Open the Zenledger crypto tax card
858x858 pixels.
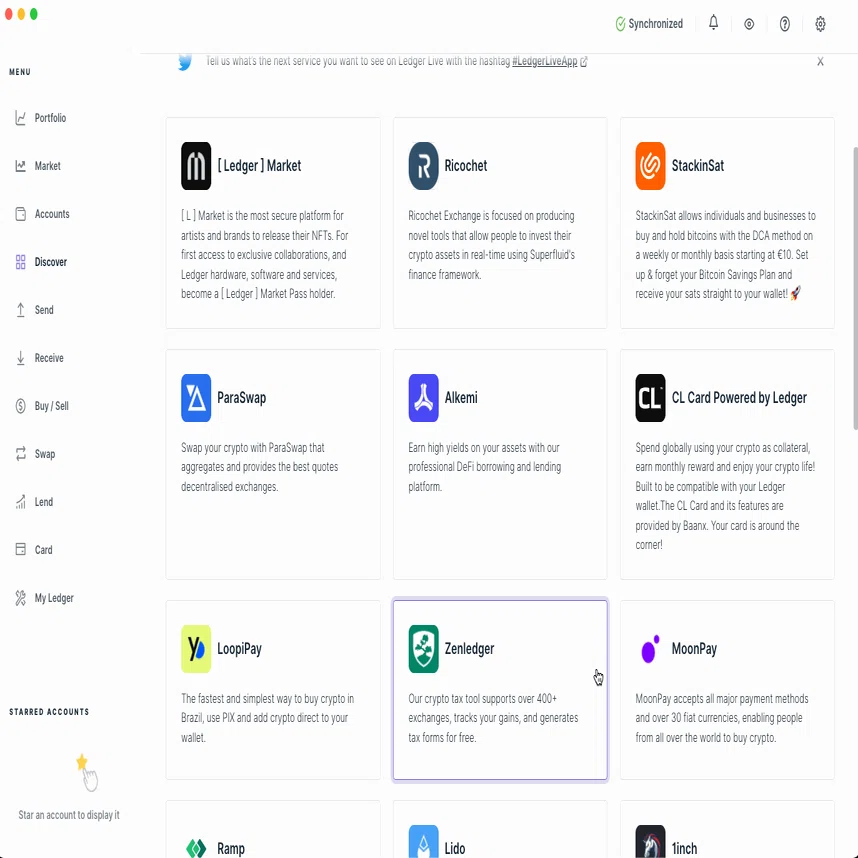(x=500, y=689)
